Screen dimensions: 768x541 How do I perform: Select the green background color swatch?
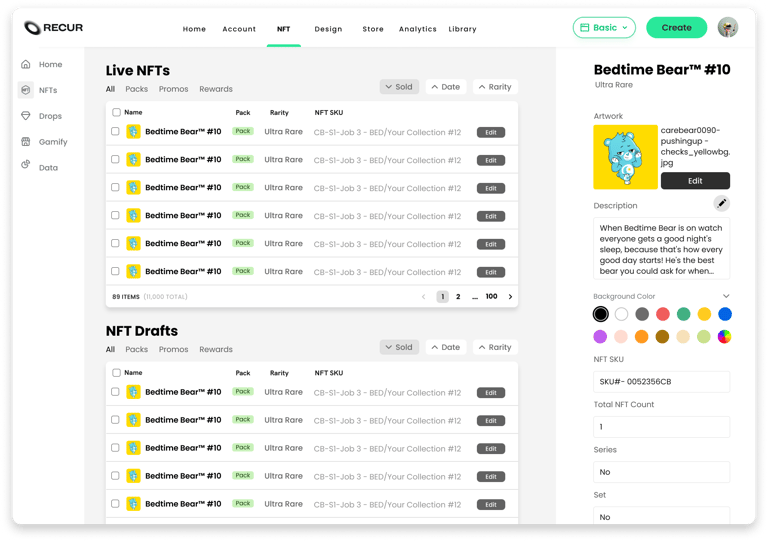pyautogui.click(x=683, y=314)
